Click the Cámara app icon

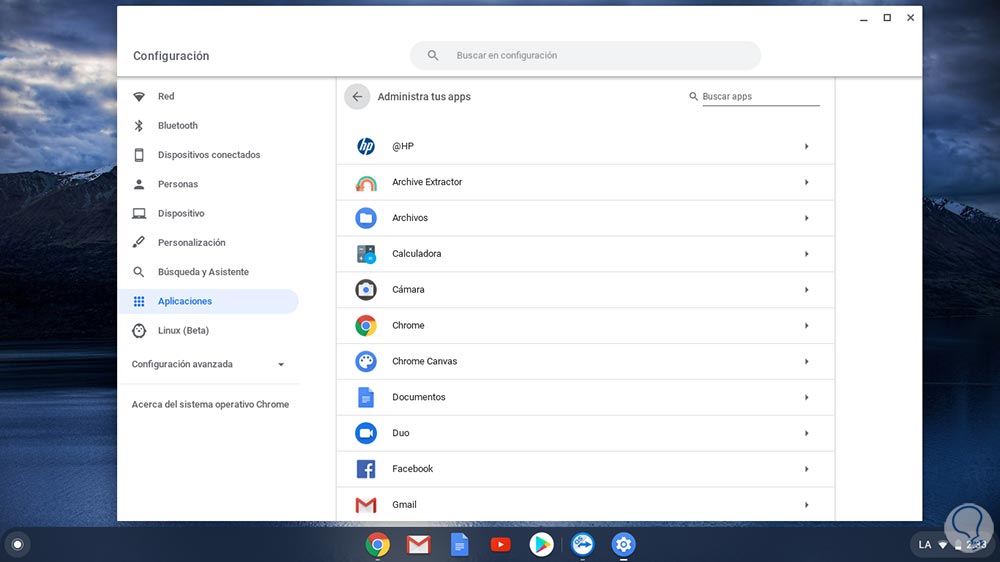tap(365, 290)
